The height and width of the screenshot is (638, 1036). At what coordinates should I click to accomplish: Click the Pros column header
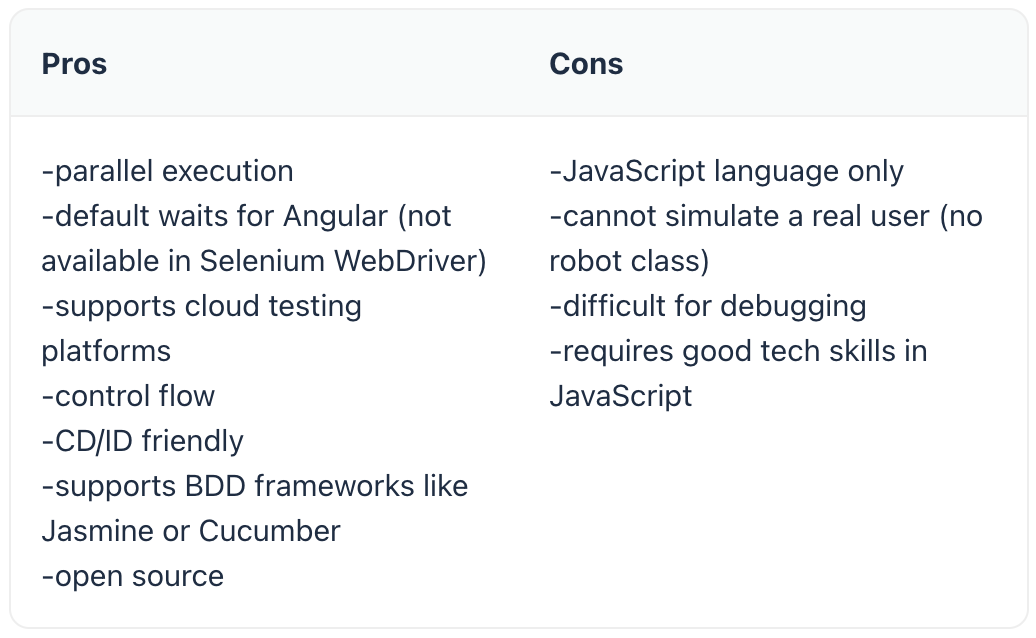click(x=74, y=64)
